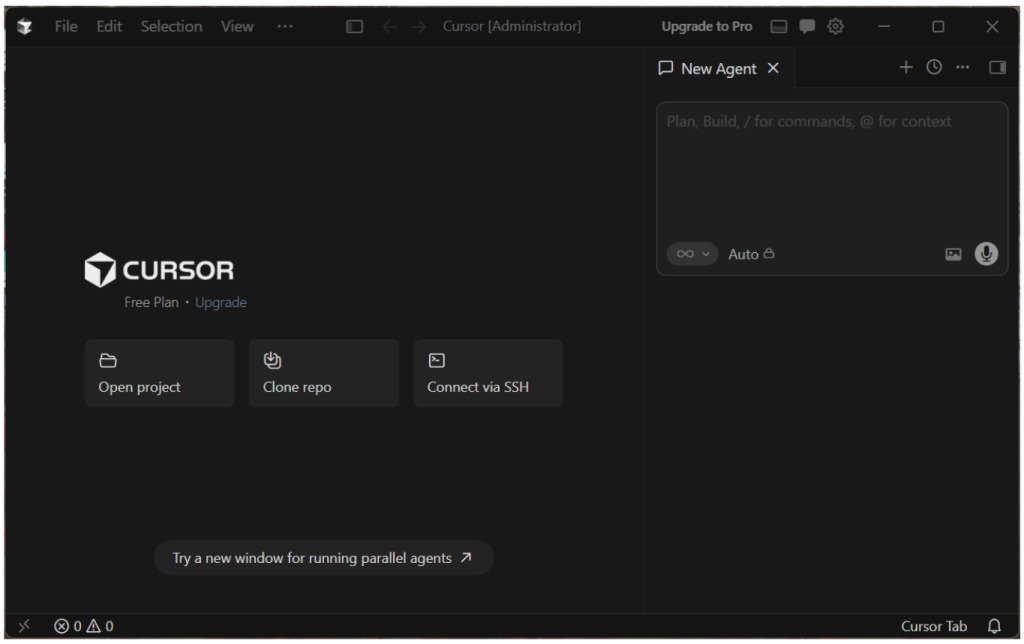This screenshot has width=1024, height=644.
Task: Open the Auto model selector
Action: (751, 254)
